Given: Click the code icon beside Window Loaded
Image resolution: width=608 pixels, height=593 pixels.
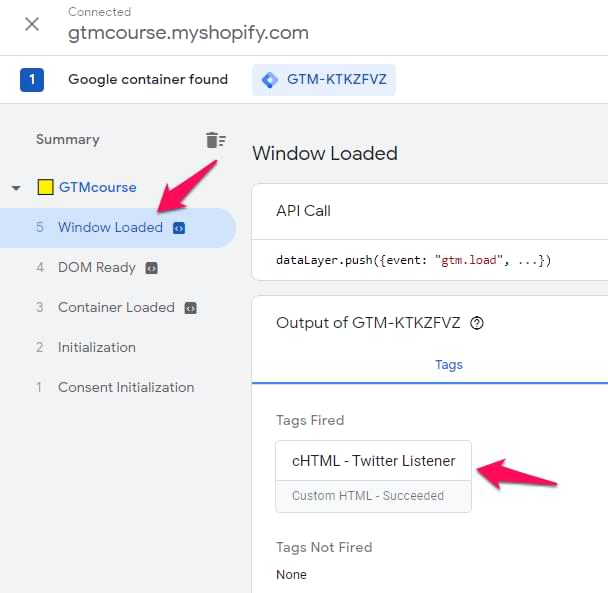Looking at the screenshot, I should 178,228.
